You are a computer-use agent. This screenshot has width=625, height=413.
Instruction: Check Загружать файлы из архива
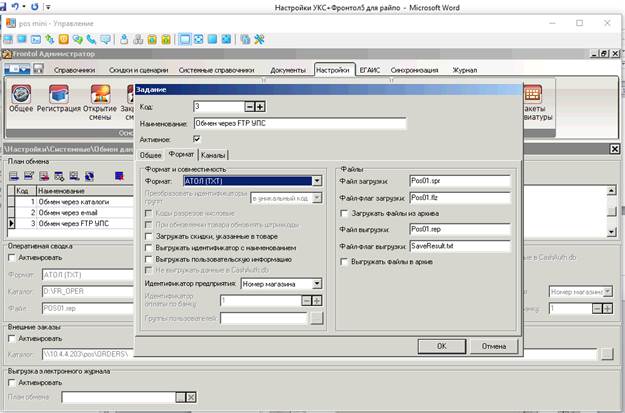click(x=344, y=213)
